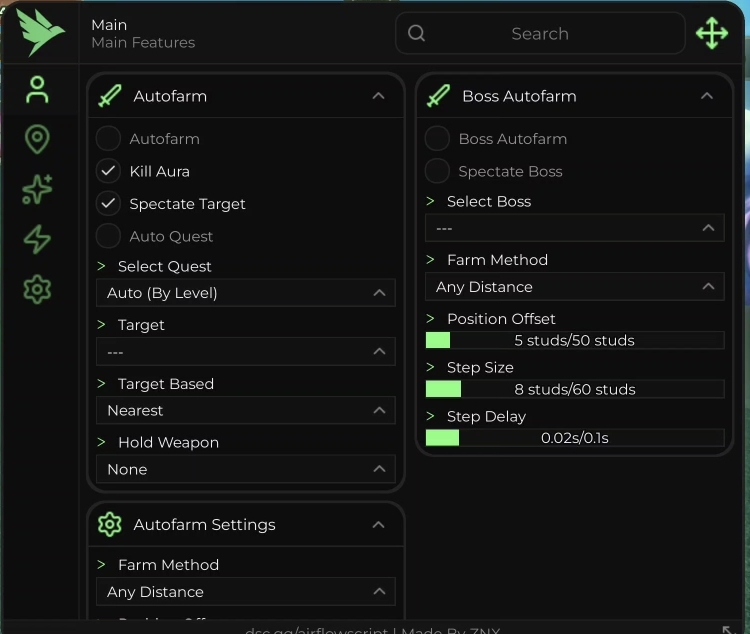Click the four-arrow move icon
Image resolution: width=750 pixels, height=634 pixels.
[x=711, y=33]
